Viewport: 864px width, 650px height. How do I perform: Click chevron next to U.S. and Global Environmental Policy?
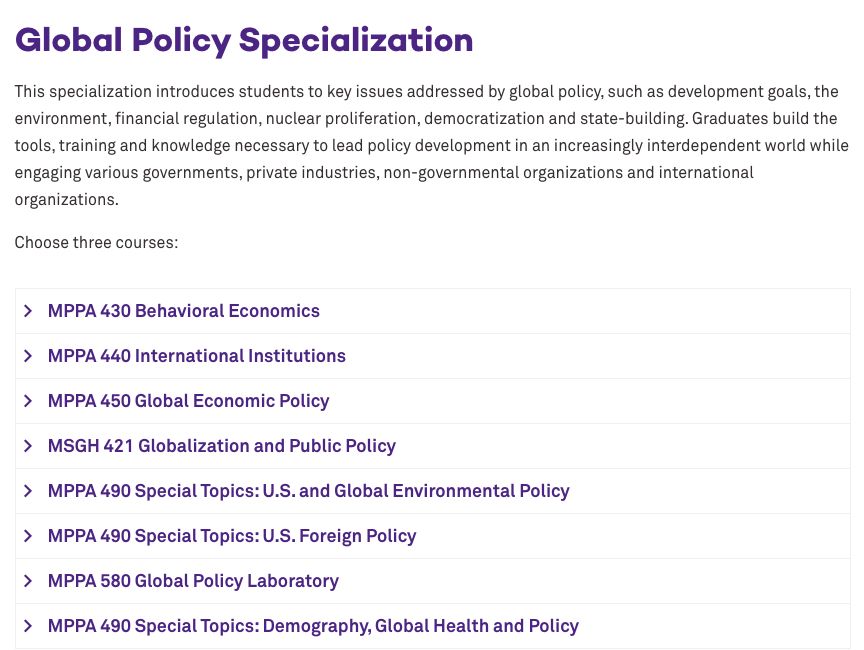coord(28,491)
